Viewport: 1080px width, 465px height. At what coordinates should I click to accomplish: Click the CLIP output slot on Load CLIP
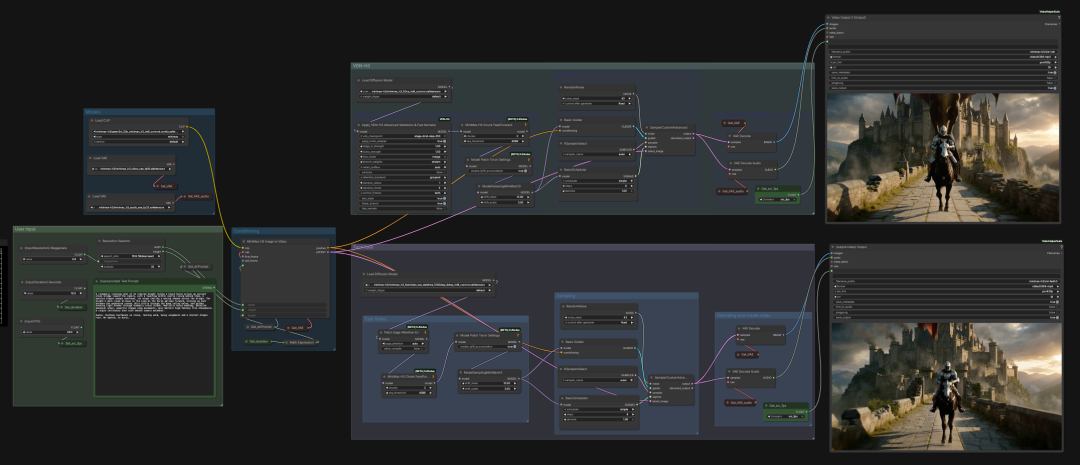[187, 127]
